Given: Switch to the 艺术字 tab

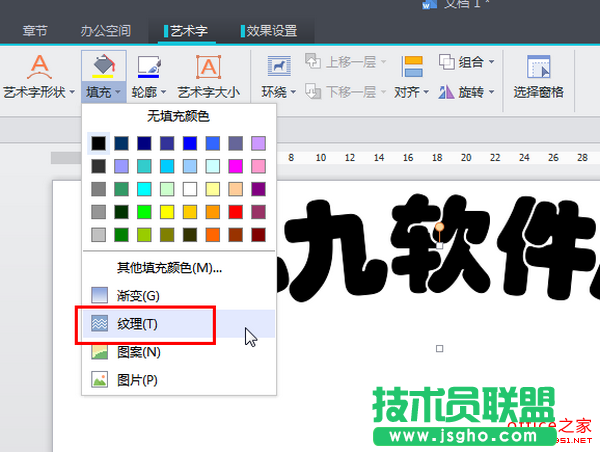Looking at the screenshot, I should tap(186, 31).
